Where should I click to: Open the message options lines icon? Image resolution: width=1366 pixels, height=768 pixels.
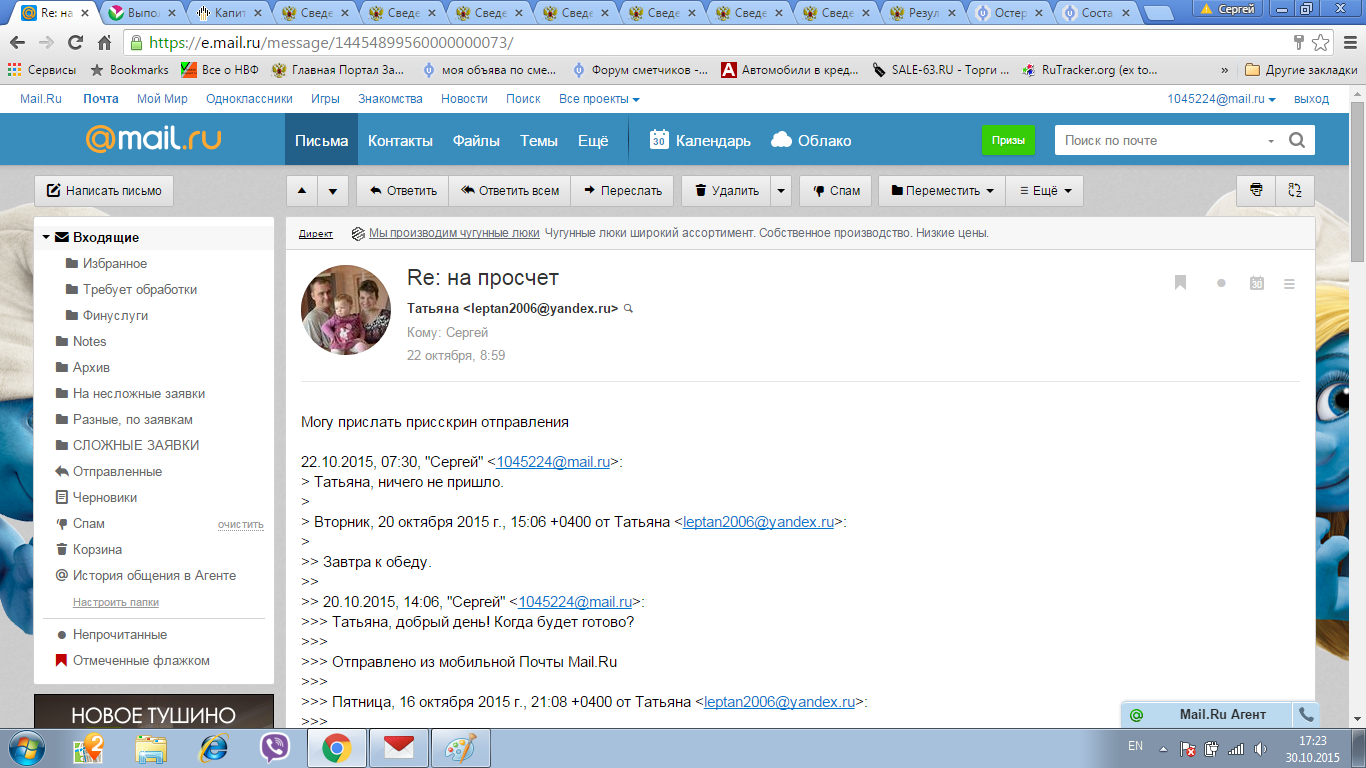(x=1289, y=284)
